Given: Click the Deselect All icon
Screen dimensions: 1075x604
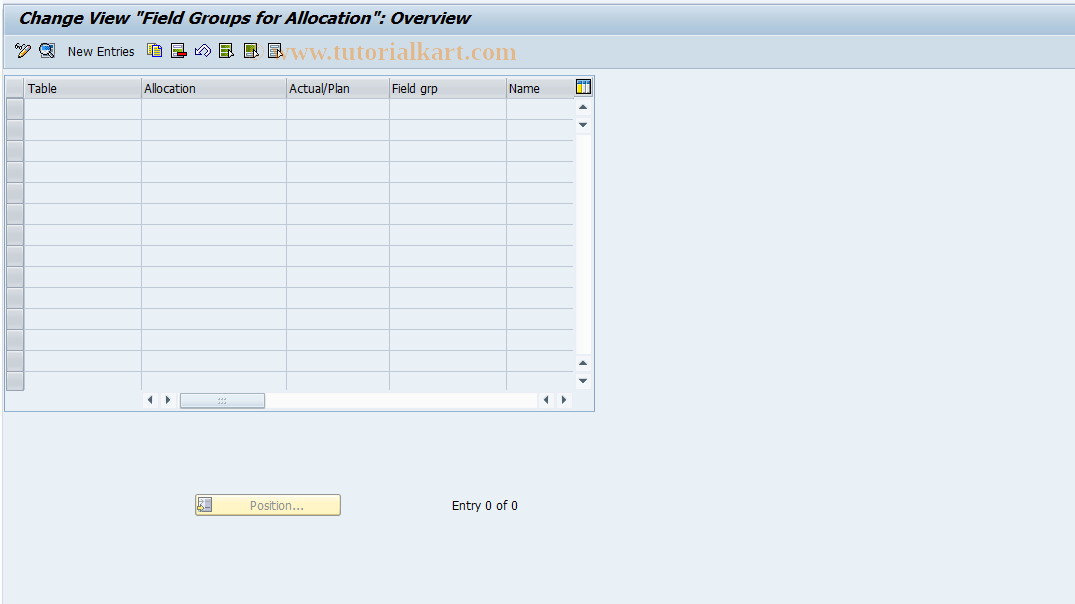Looking at the screenshot, I should tap(275, 51).
